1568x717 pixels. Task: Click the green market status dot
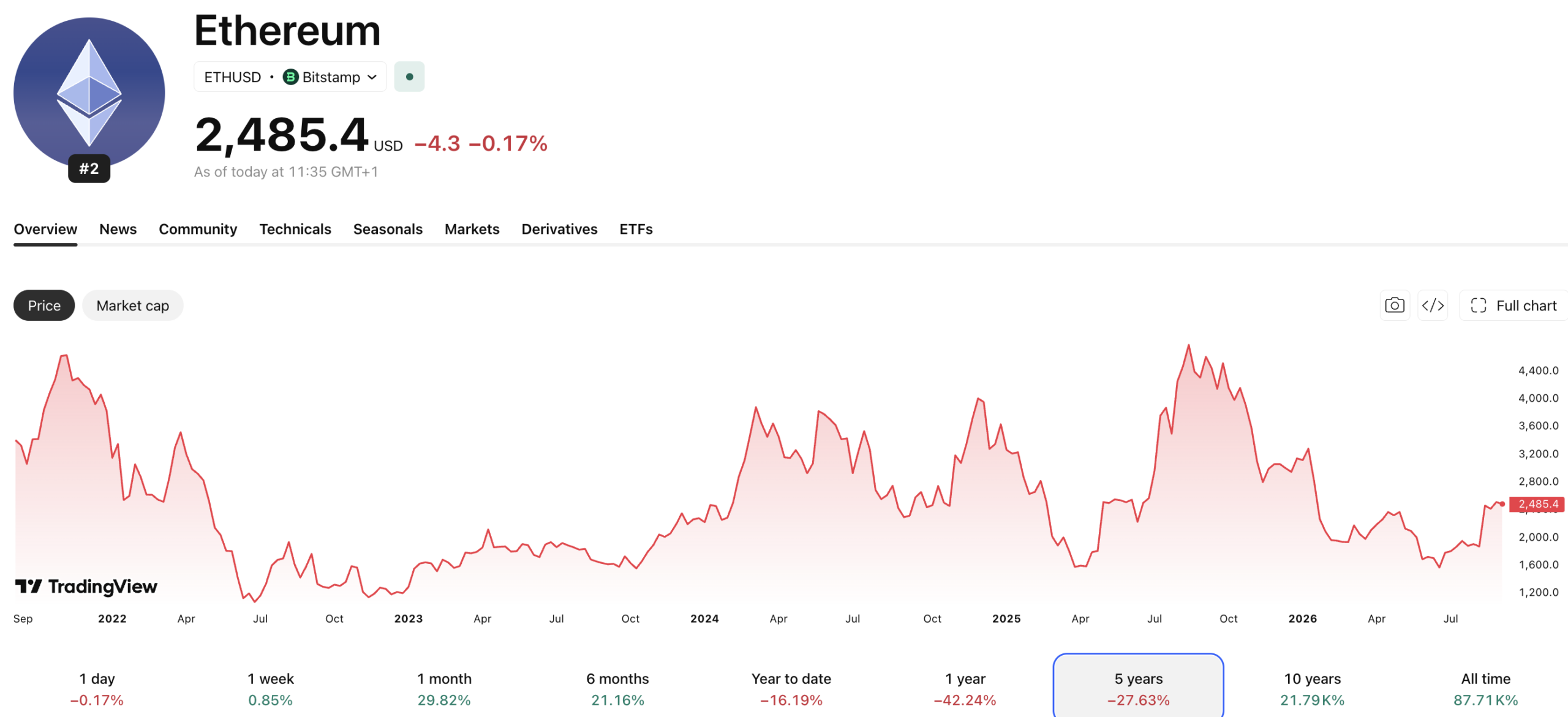pos(409,77)
